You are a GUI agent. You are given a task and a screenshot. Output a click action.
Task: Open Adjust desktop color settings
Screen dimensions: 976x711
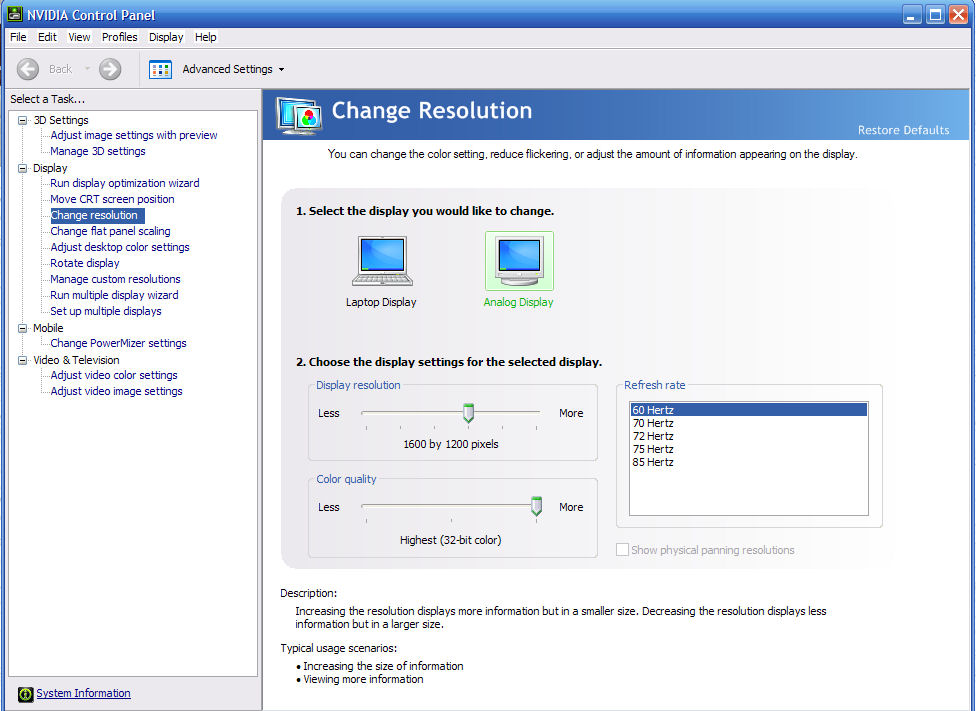coord(120,247)
